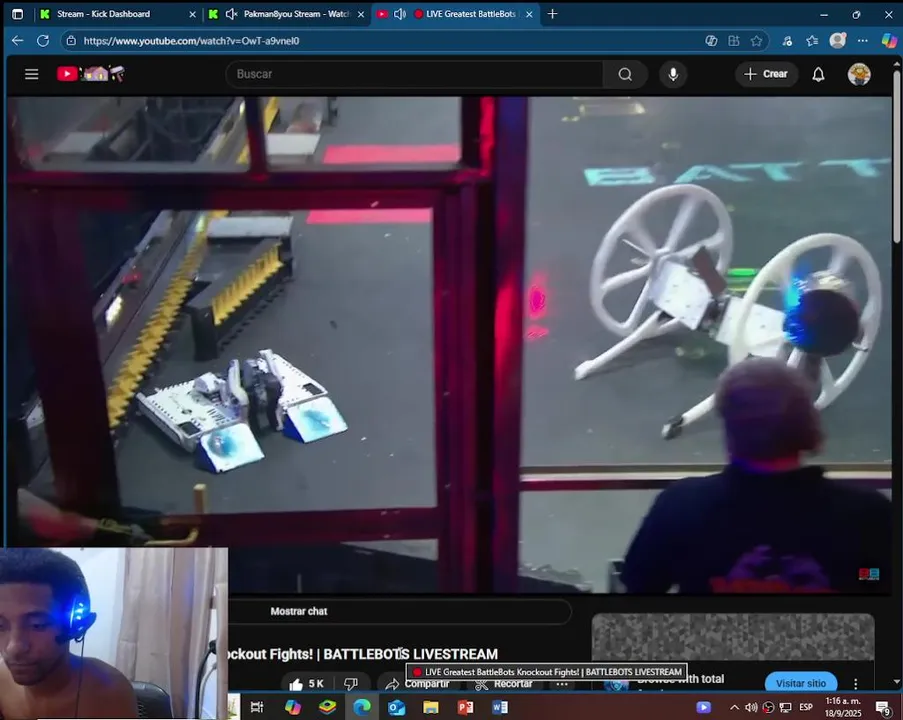Dislike the video with thumbs down
Viewport: 903px width, 720px height.
click(x=351, y=684)
